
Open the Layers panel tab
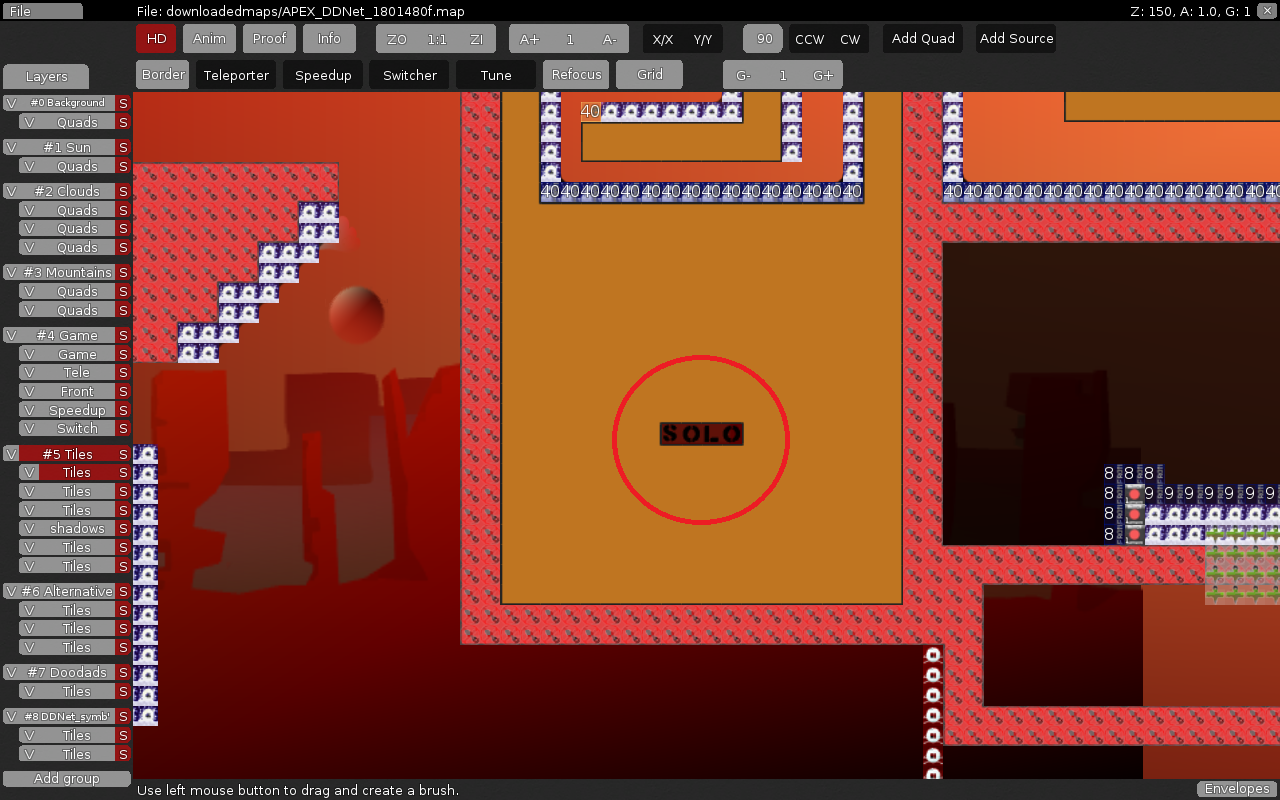(46, 76)
